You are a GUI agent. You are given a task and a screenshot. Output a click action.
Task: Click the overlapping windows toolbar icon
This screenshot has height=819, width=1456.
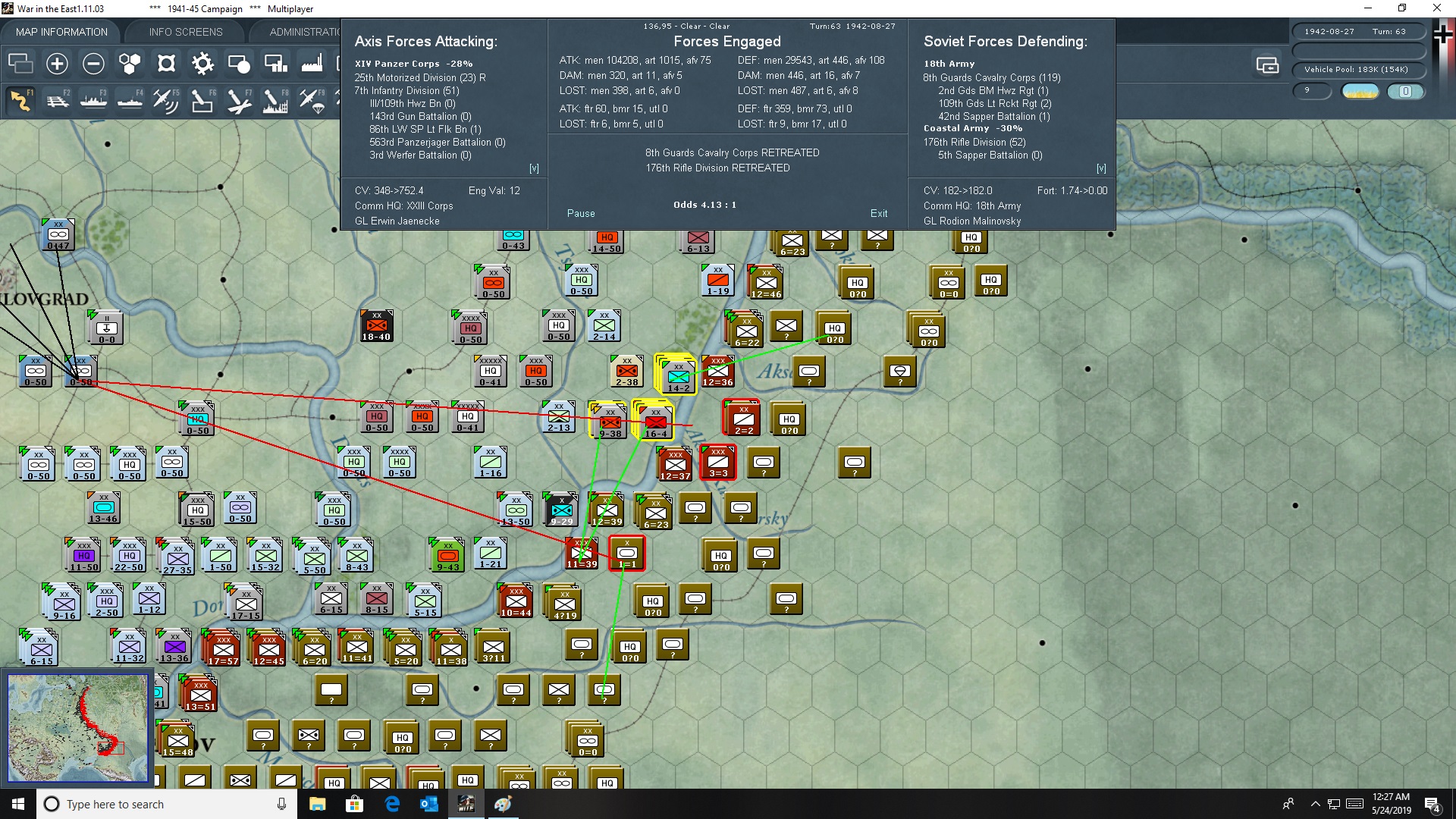pos(20,64)
